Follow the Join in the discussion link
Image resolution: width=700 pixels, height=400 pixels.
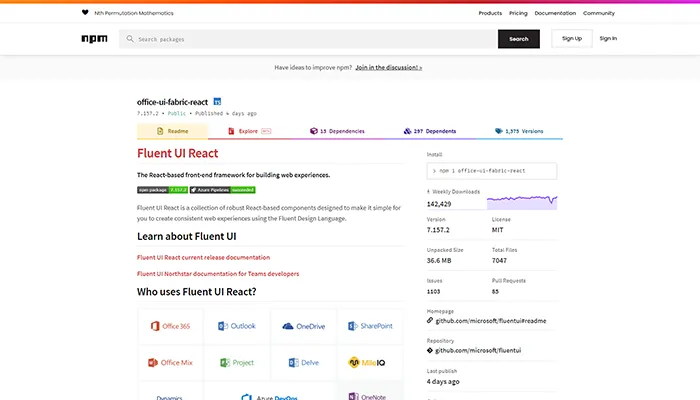point(389,67)
